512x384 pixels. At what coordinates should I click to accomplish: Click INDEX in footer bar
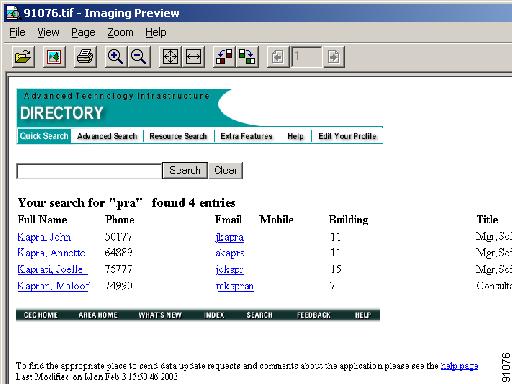pyautogui.click(x=214, y=315)
